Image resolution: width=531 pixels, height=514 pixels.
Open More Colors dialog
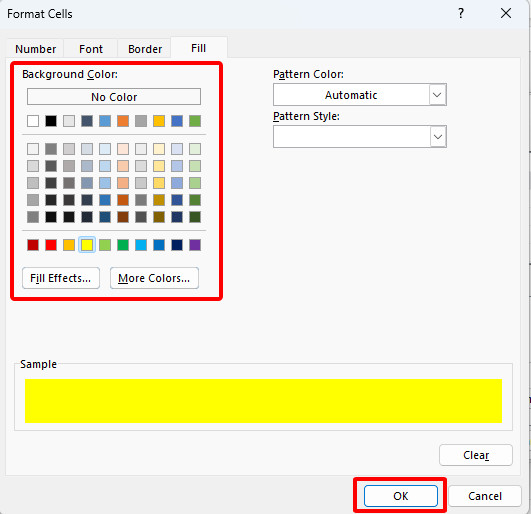point(154,278)
